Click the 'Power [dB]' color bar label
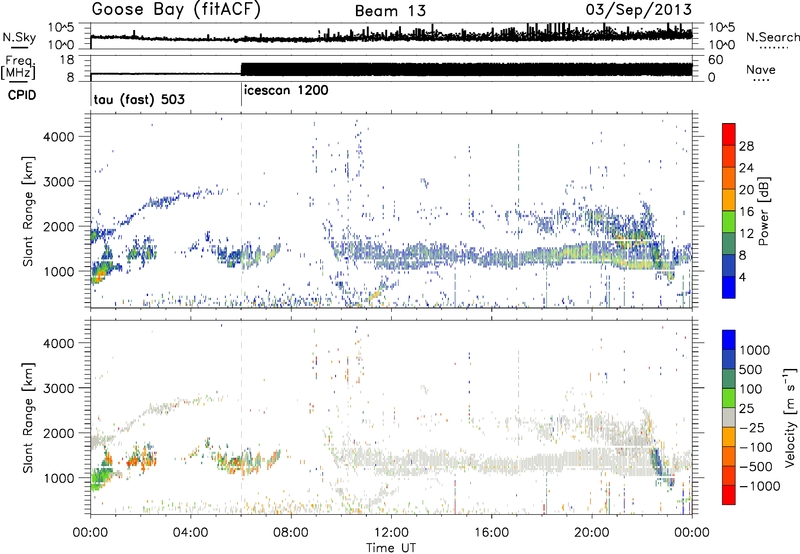Viewport: 800px width, 554px height. click(763, 211)
